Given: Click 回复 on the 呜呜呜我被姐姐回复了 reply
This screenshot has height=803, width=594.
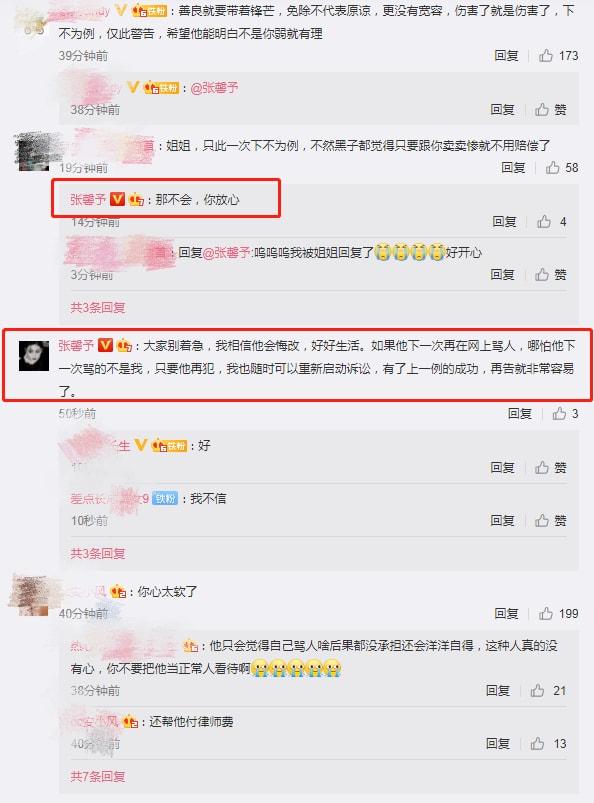Looking at the screenshot, I should coord(502,274).
